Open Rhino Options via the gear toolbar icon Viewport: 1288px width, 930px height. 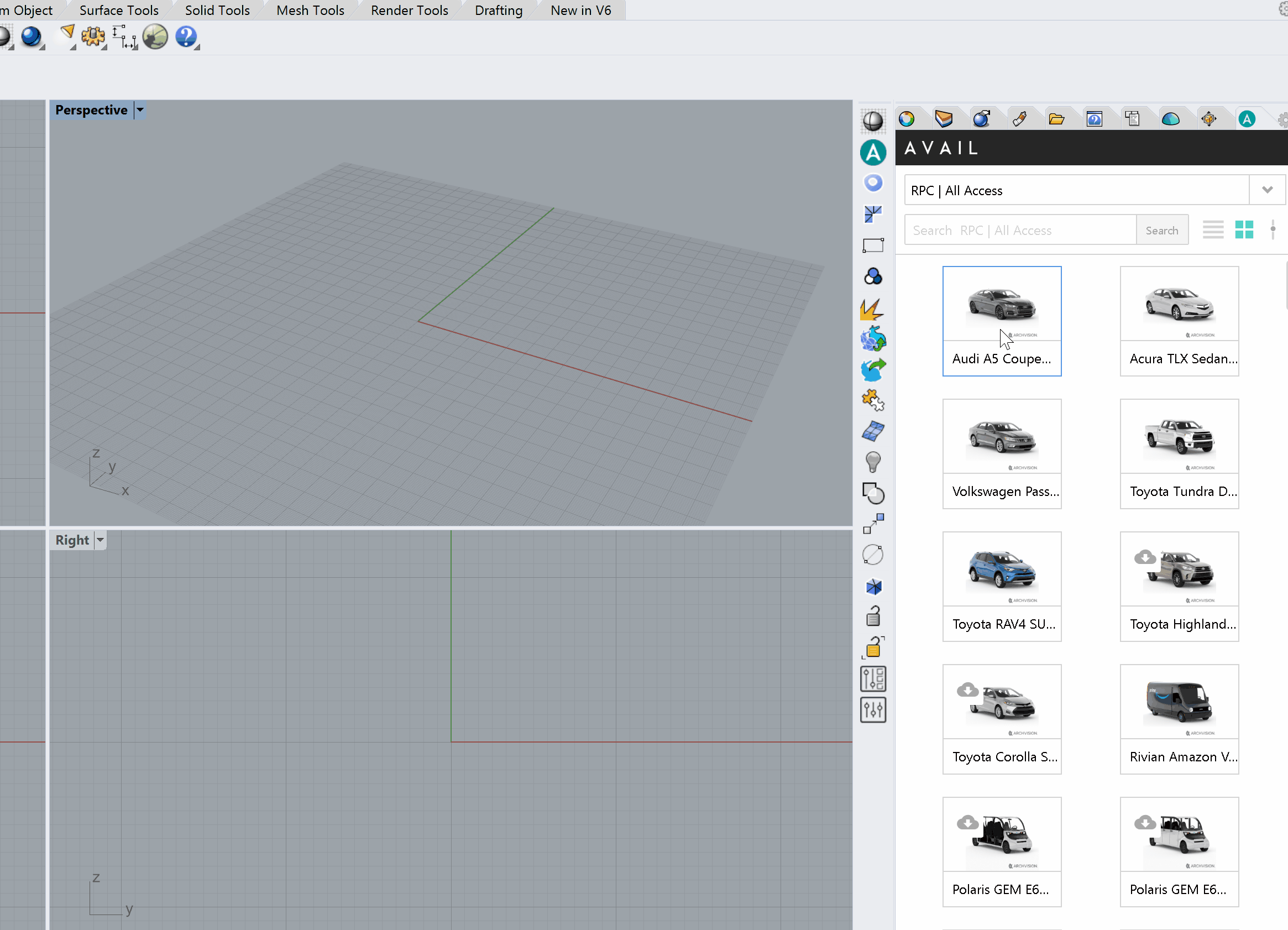[93, 36]
